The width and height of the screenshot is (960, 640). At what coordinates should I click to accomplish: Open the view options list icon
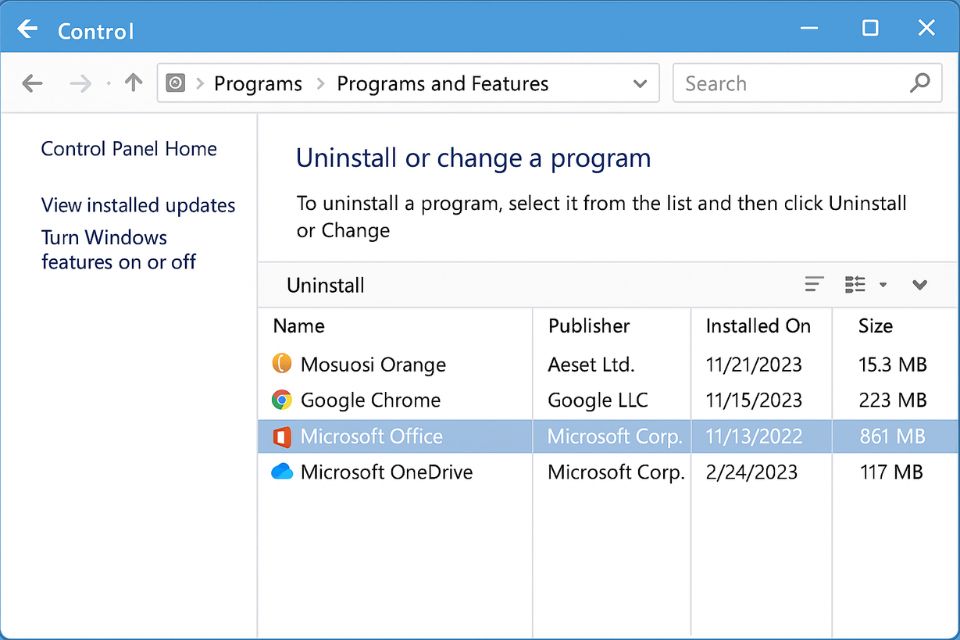(855, 285)
